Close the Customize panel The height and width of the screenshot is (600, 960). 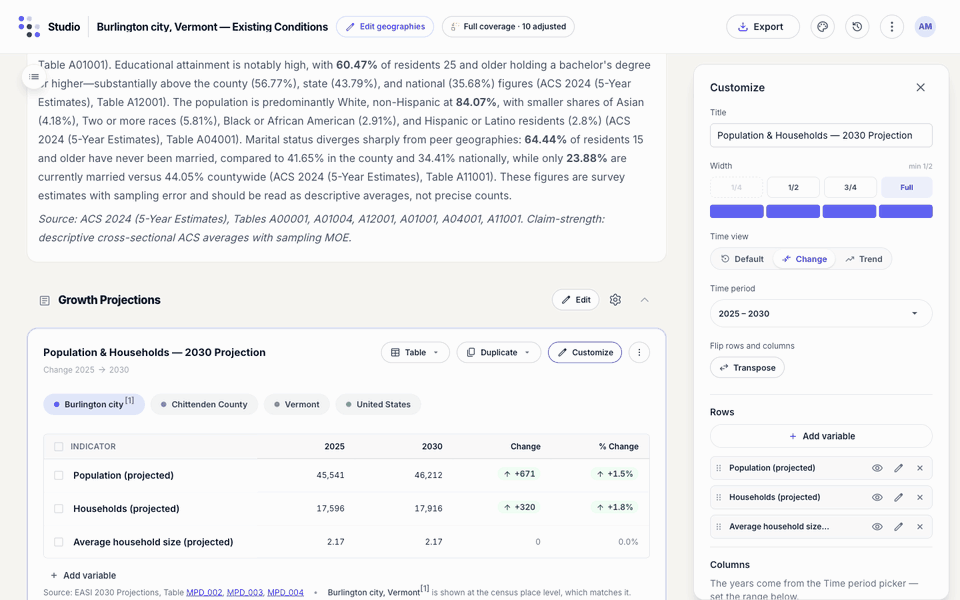[920, 88]
